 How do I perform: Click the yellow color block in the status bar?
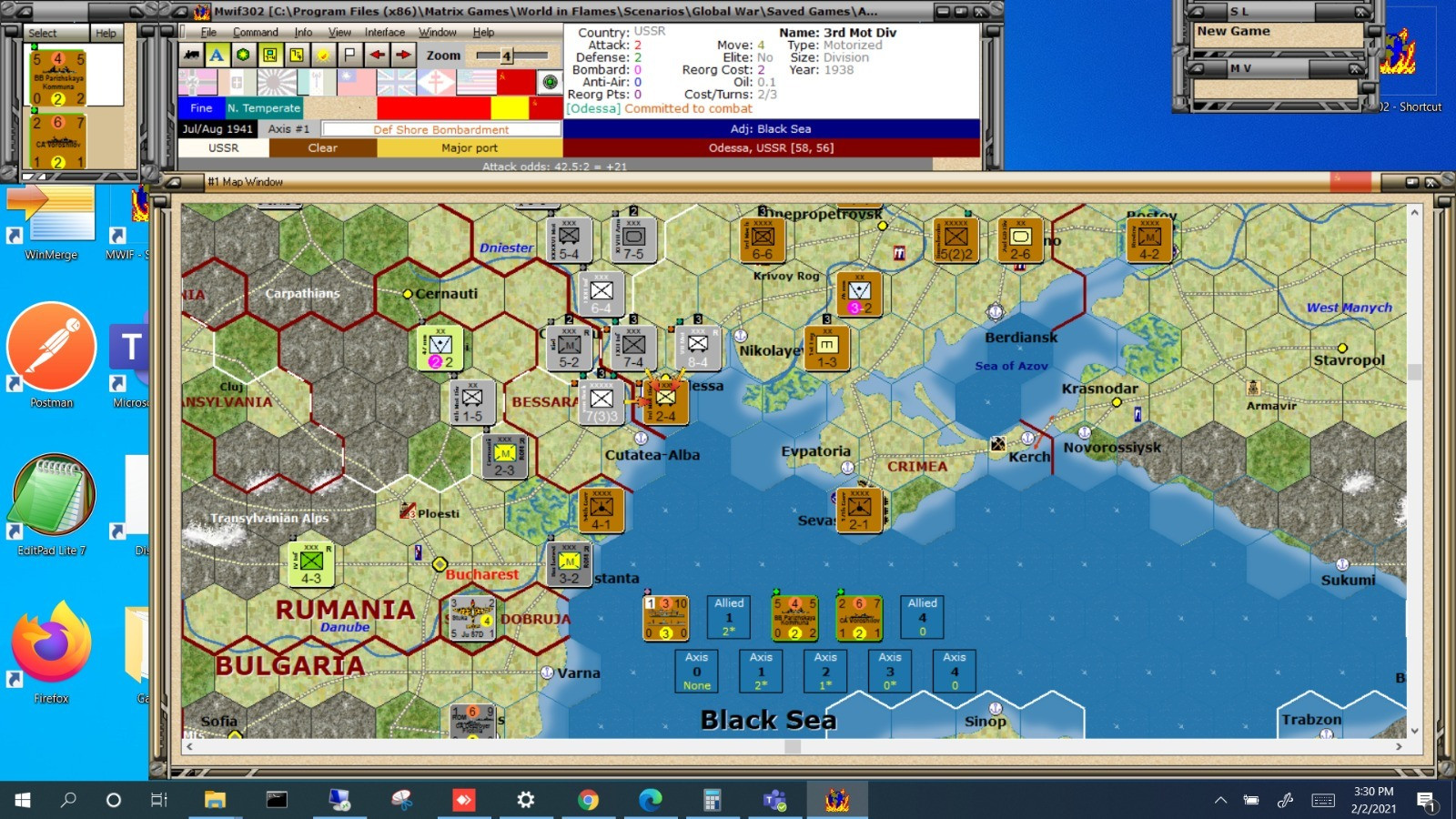510,107
